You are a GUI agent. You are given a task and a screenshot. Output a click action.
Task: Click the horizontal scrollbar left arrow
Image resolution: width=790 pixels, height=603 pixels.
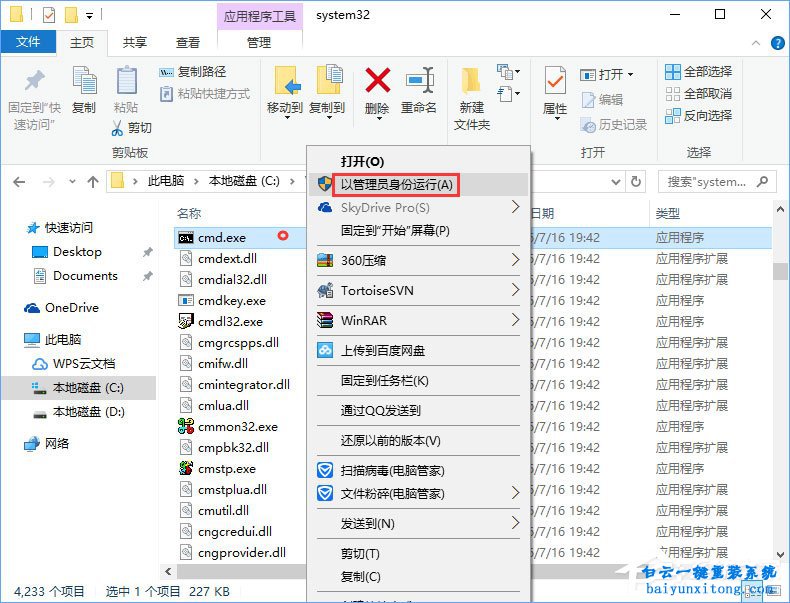[x=168, y=571]
